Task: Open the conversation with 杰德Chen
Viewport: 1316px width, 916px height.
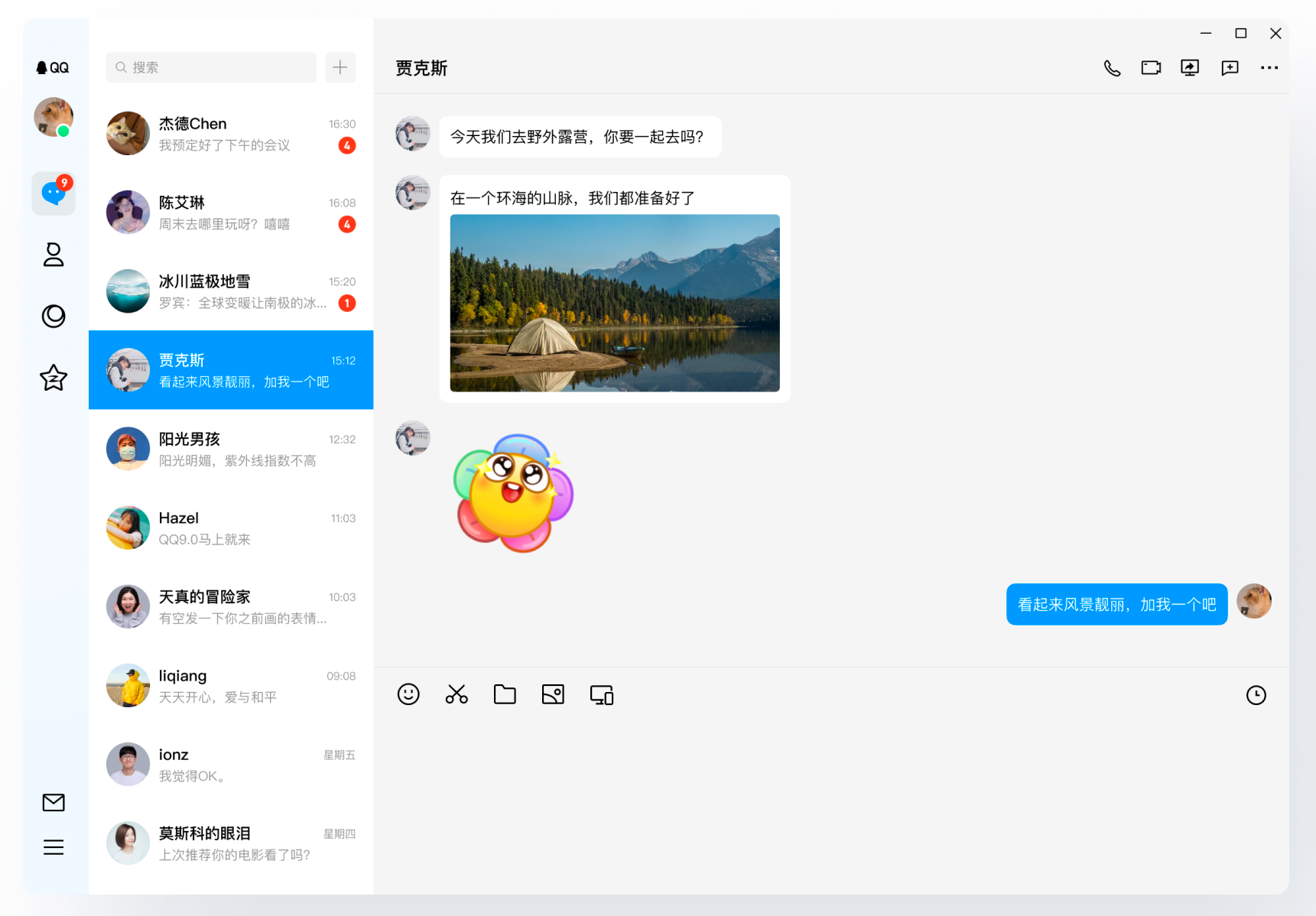Action: pyautogui.click(x=229, y=134)
